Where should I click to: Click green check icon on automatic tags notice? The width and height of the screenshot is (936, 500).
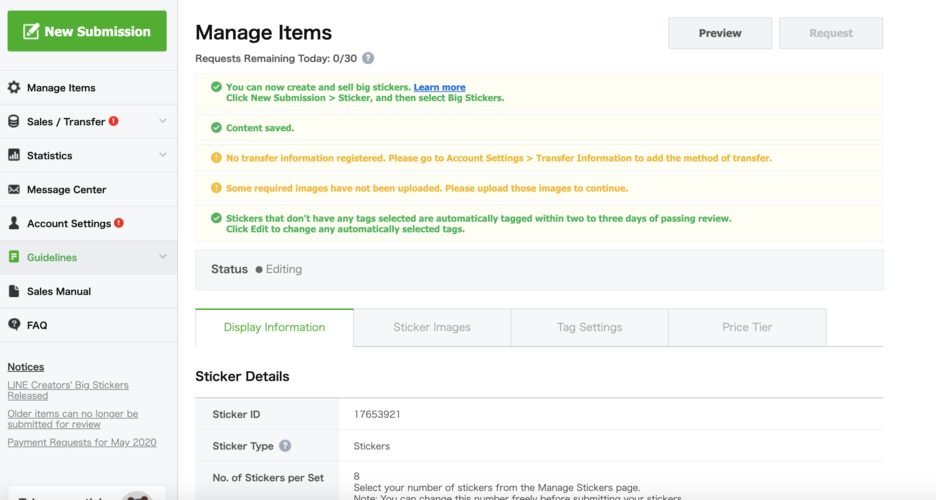coord(216,218)
